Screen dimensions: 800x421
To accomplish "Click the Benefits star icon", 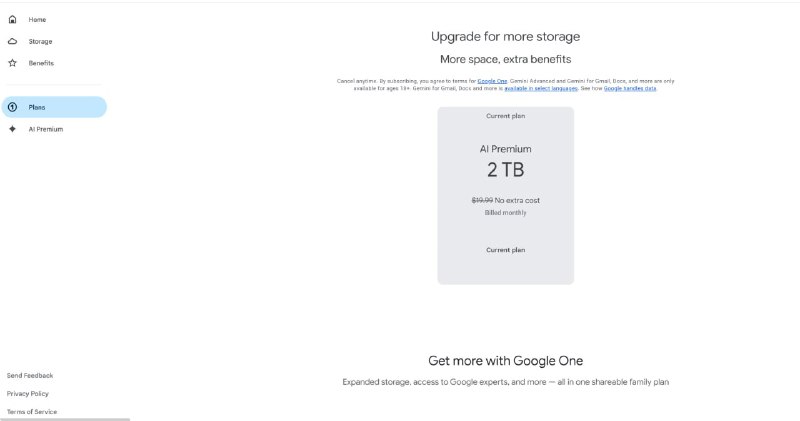I will coord(12,63).
